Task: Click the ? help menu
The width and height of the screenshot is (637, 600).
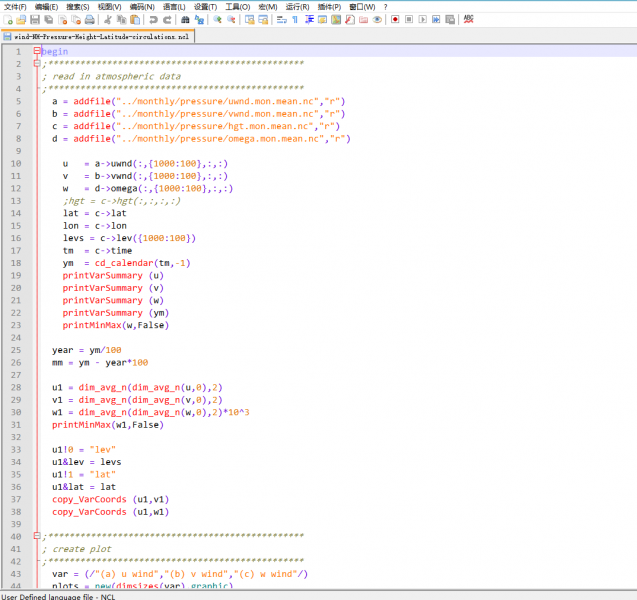Action: (385, 6)
